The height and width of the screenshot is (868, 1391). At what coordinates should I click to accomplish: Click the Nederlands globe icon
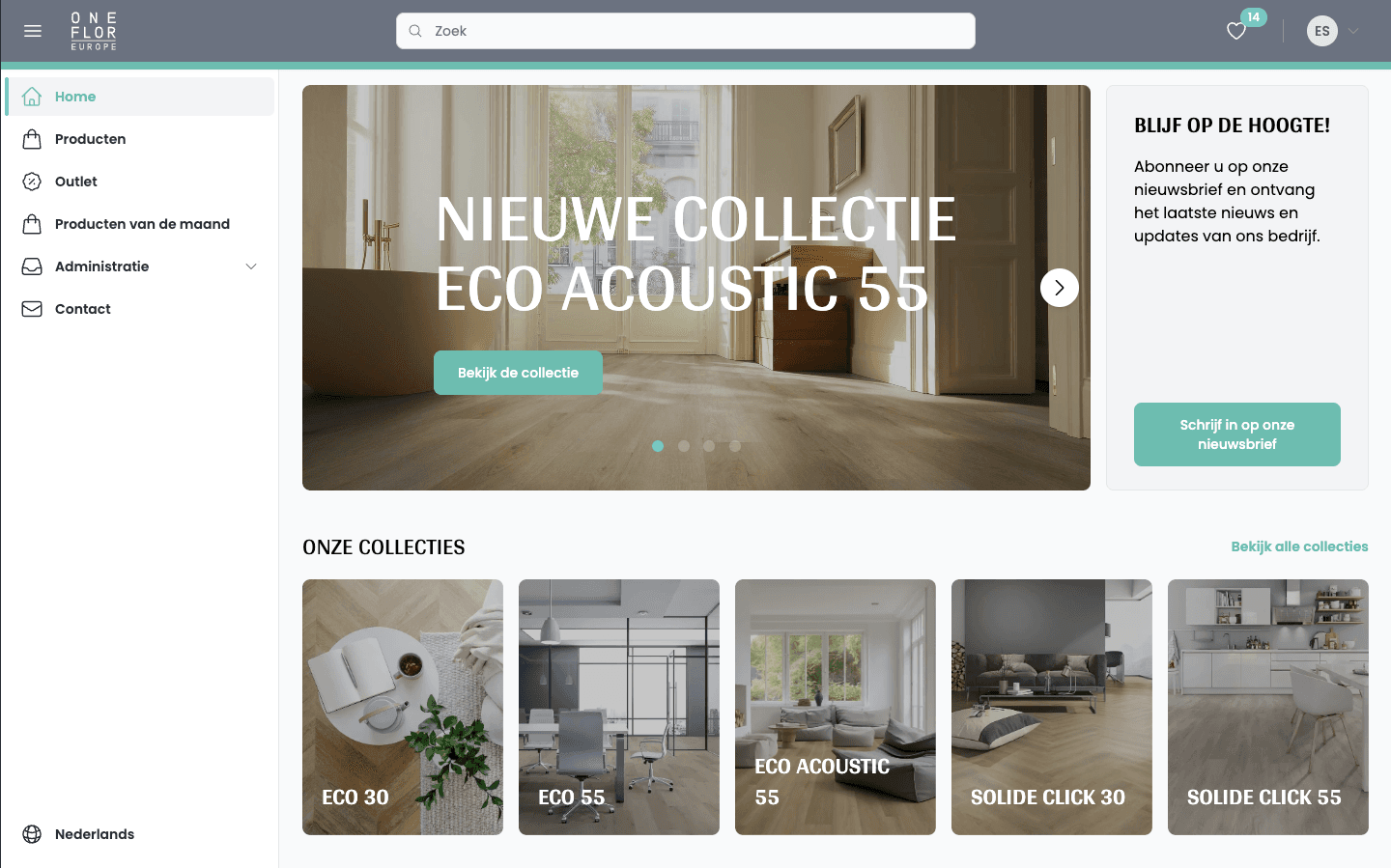pyautogui.click(x=32, y=834)
